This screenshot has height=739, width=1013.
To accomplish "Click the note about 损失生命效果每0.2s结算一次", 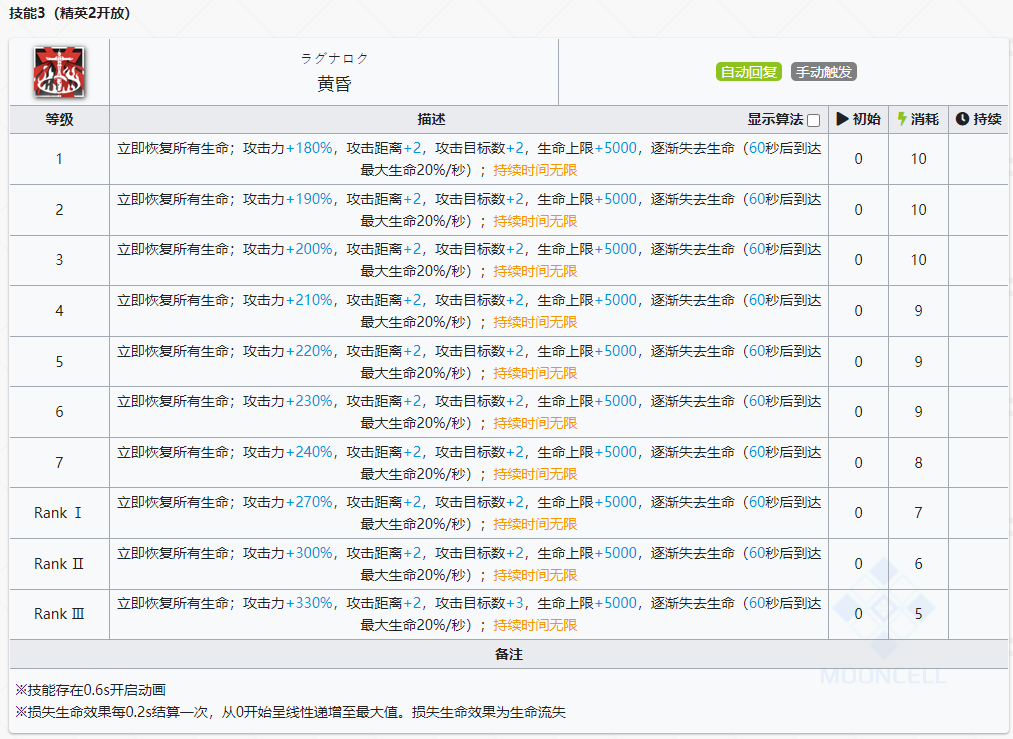I will (x=290, y=712).
